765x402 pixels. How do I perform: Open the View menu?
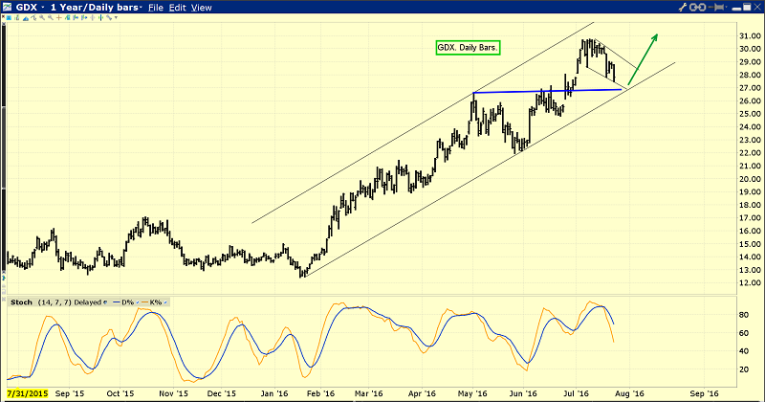pos(201,8)
